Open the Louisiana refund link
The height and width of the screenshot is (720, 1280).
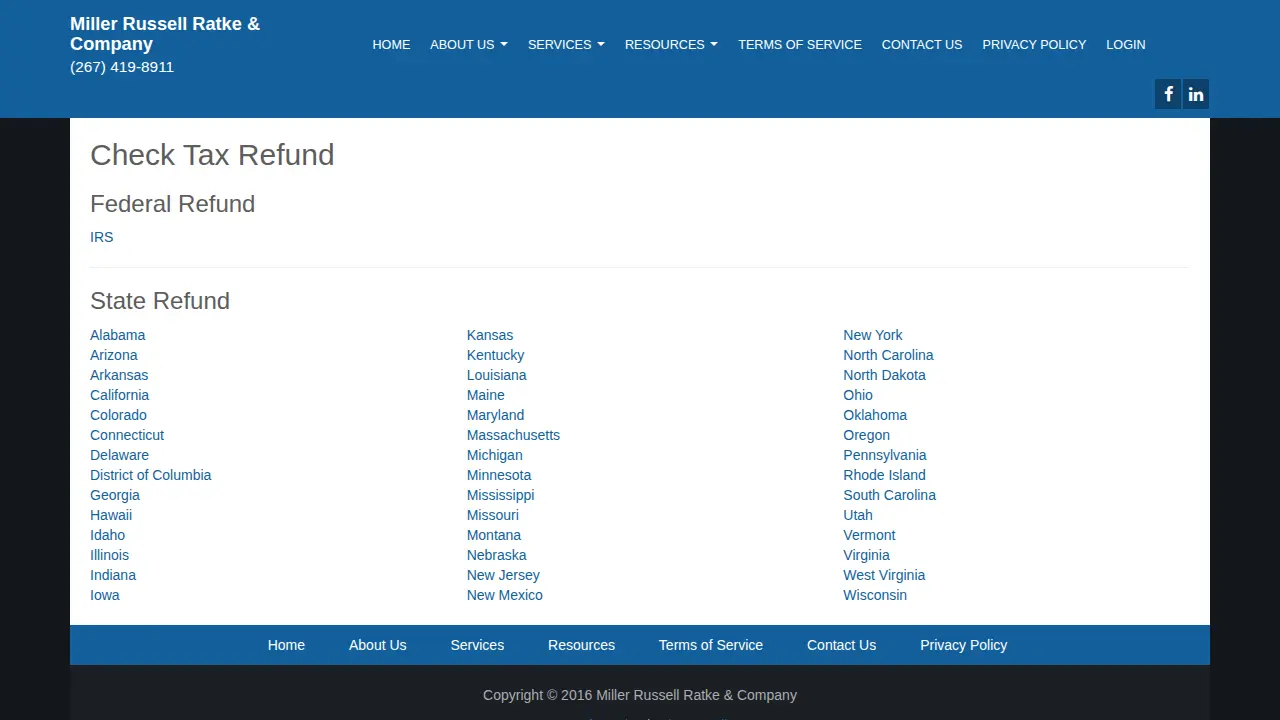(x=497, y=375)
